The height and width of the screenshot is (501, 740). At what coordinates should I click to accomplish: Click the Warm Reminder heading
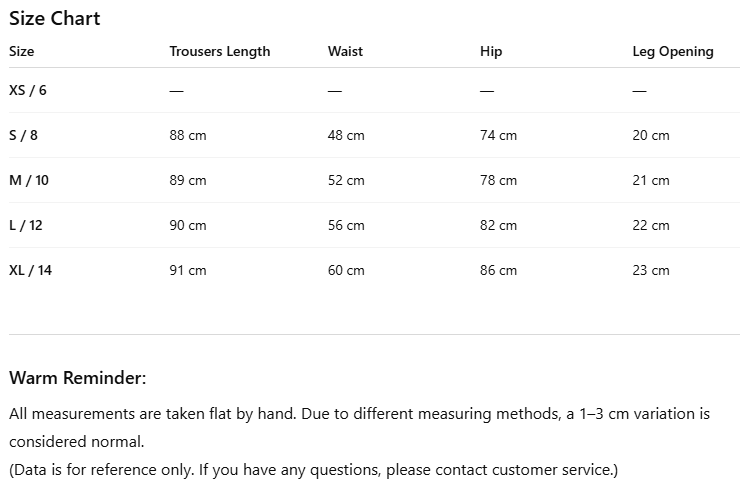[x=78, y=378]
